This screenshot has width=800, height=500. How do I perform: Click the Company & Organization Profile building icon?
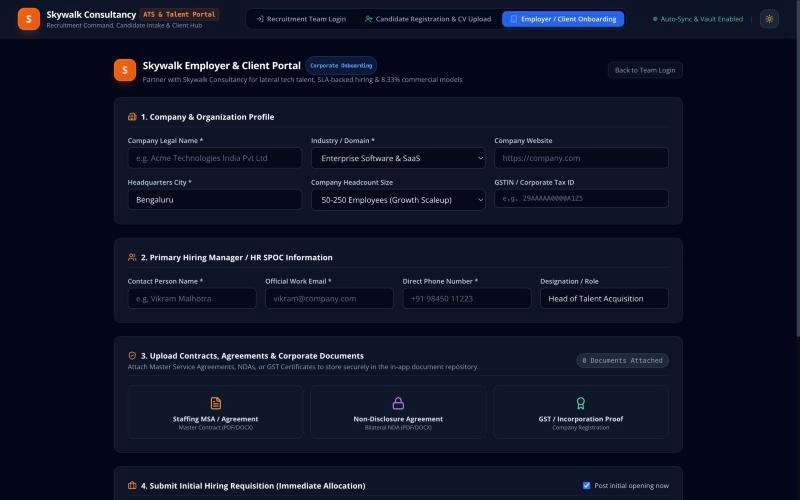point(132,117)
